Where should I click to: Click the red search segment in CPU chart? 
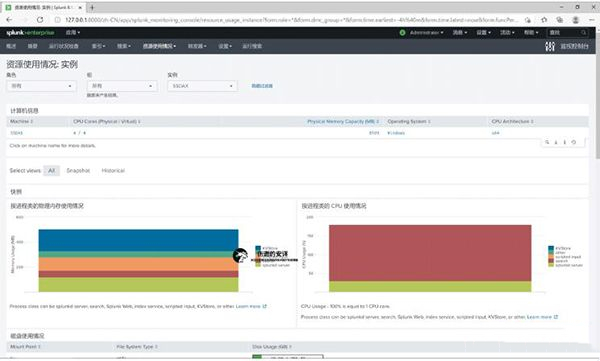click(430, 253)
